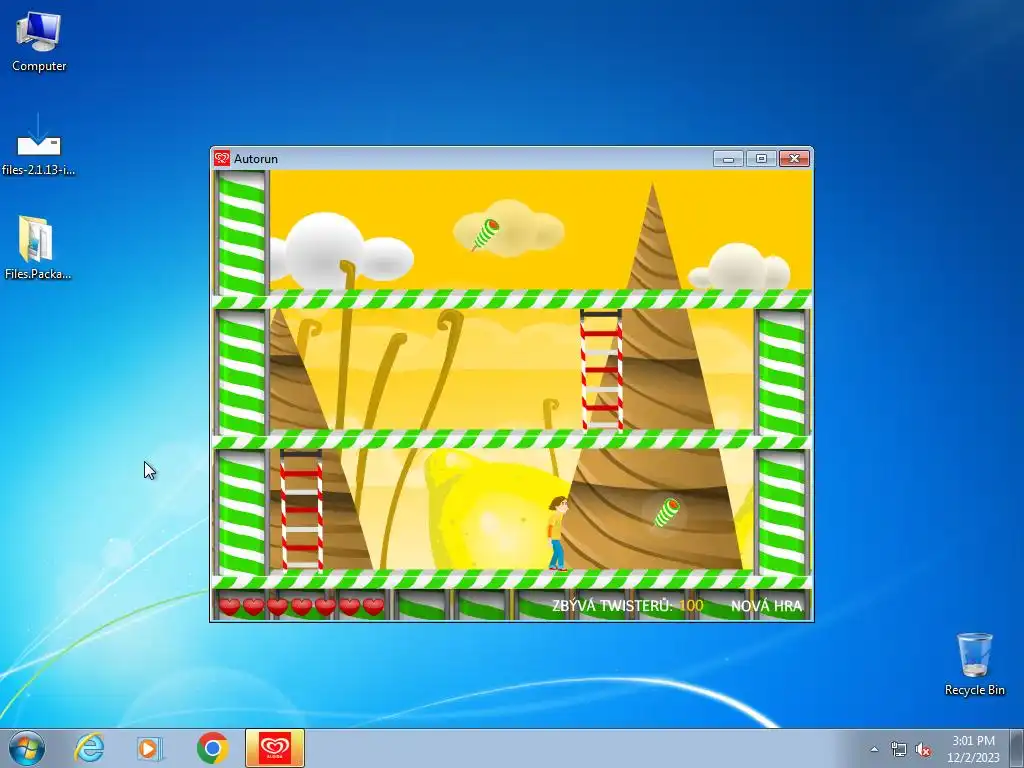
Task: Maximize the Autorun game window
Action: coord(761,159)
